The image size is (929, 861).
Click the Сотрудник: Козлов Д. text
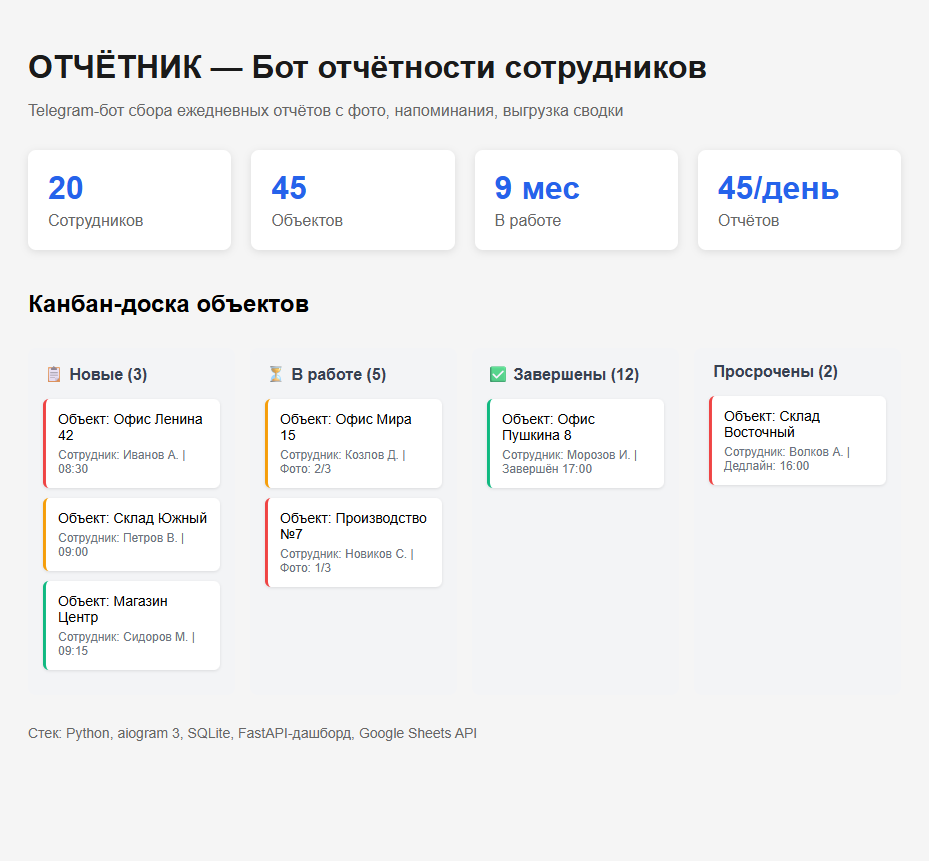tap(339, 454)
